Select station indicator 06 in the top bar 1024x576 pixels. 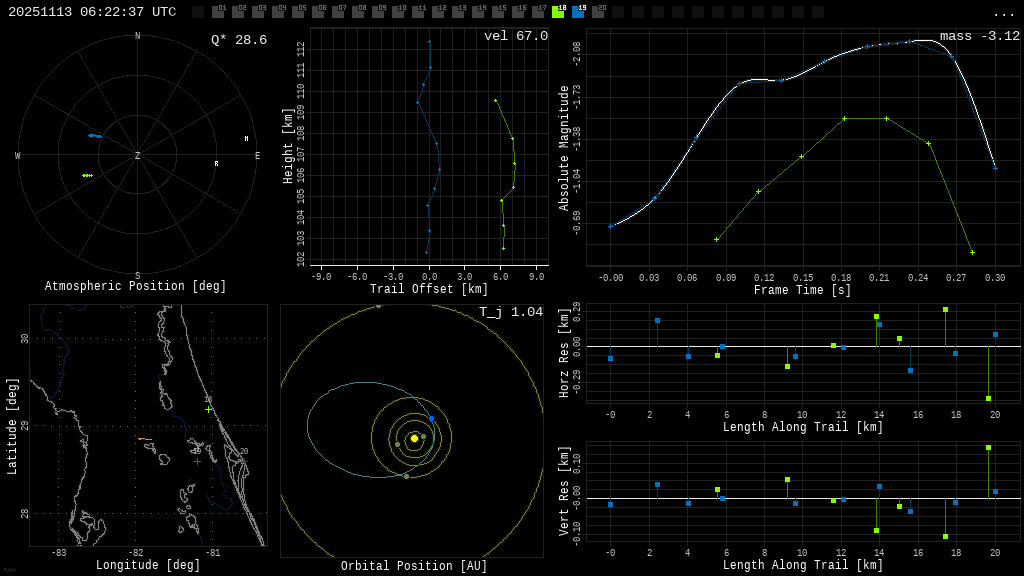tap(318, 12)
